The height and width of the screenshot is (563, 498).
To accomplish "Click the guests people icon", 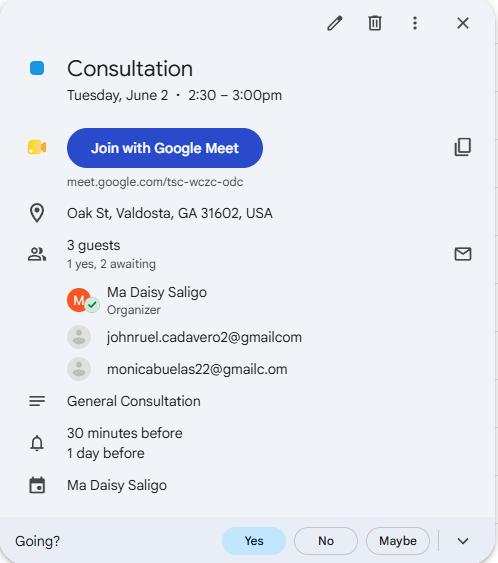I will click(37, 254).
